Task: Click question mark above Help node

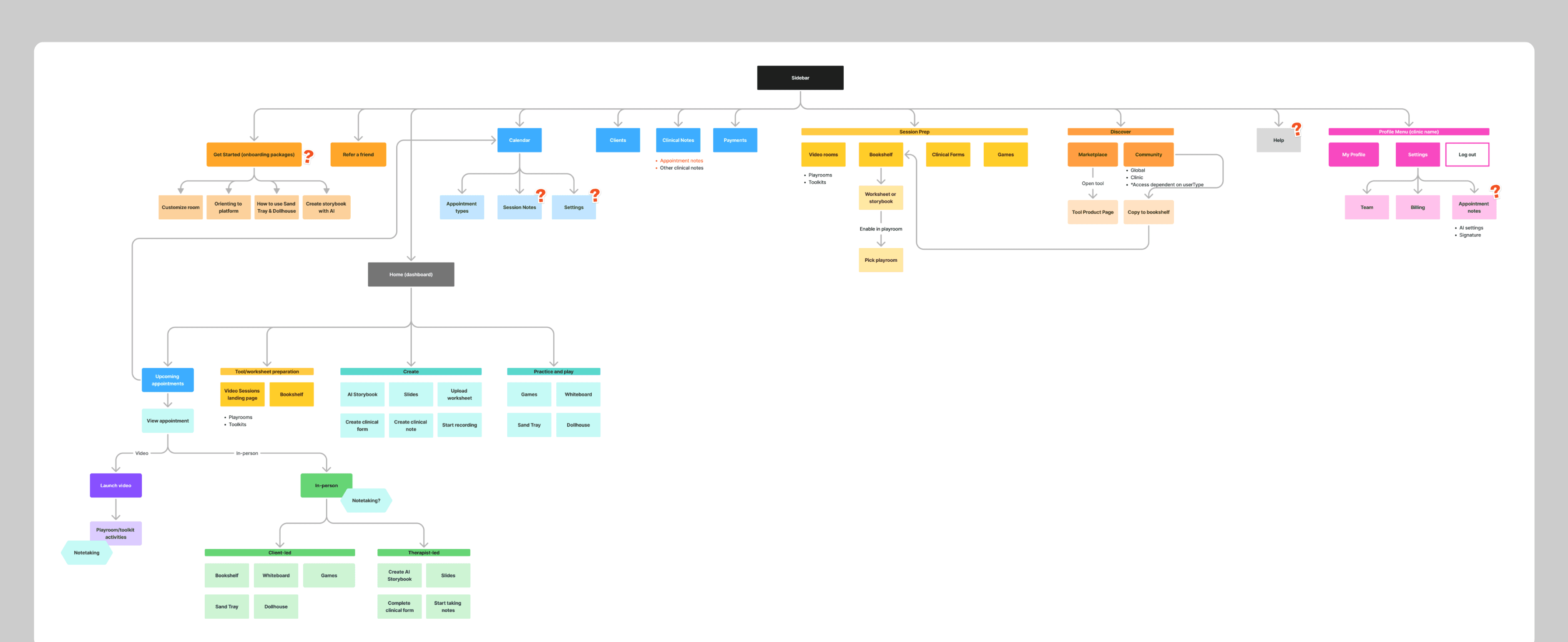Action: tap(1297, 128)
